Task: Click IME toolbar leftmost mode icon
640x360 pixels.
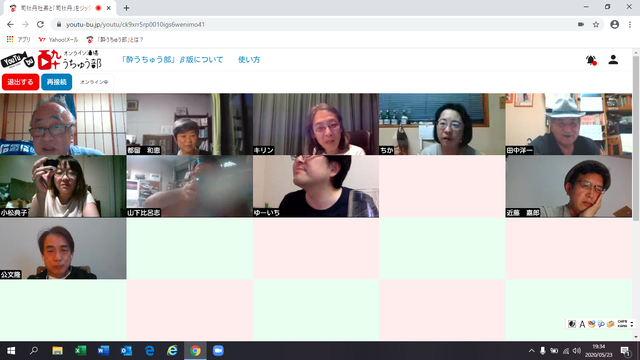Action: pyautogui.click(x=572, y=324)
